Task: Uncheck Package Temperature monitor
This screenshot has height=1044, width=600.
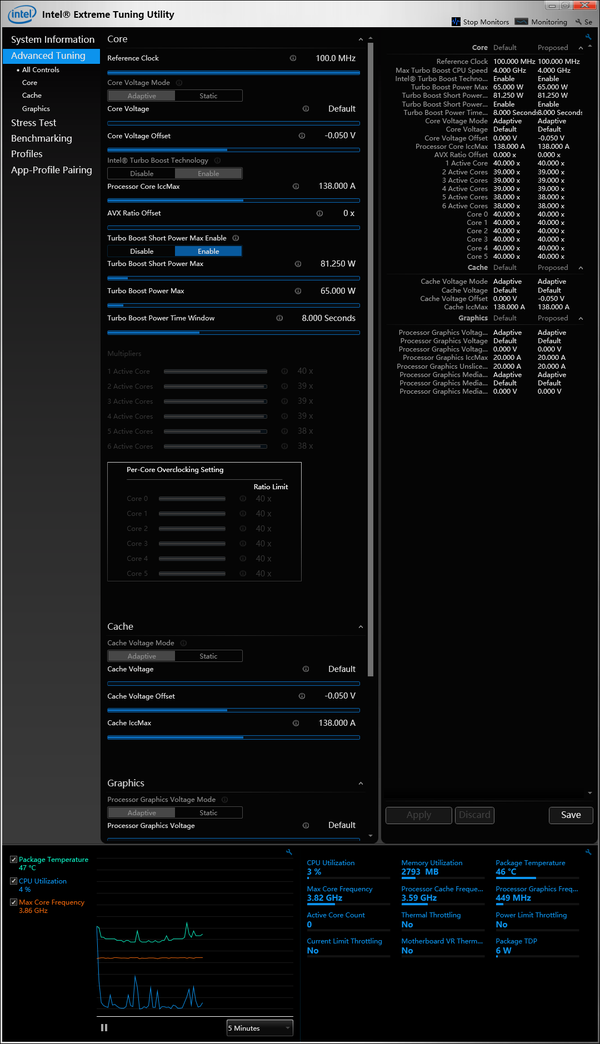Action: (x=13, y=860)
